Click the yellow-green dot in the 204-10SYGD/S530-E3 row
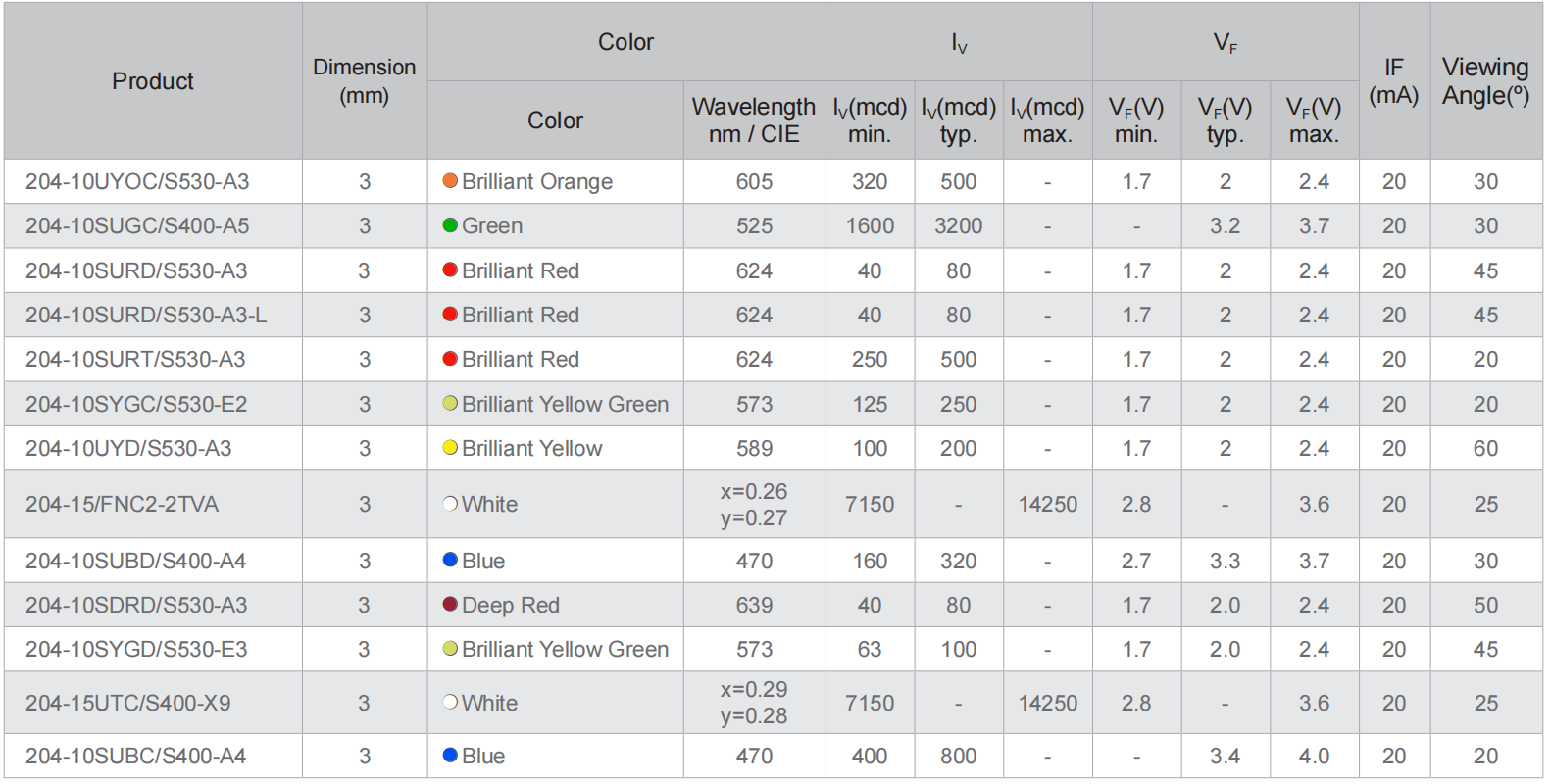 pos(450,649)
